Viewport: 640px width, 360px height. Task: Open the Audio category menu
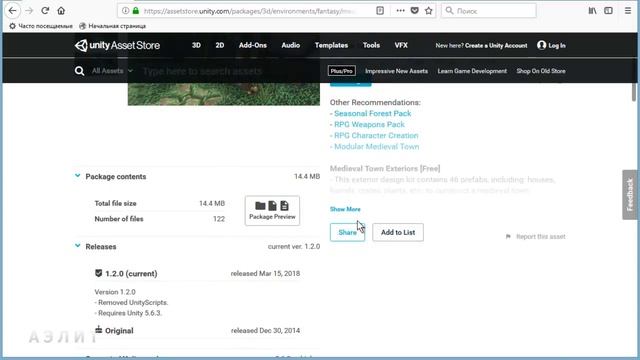291,45
